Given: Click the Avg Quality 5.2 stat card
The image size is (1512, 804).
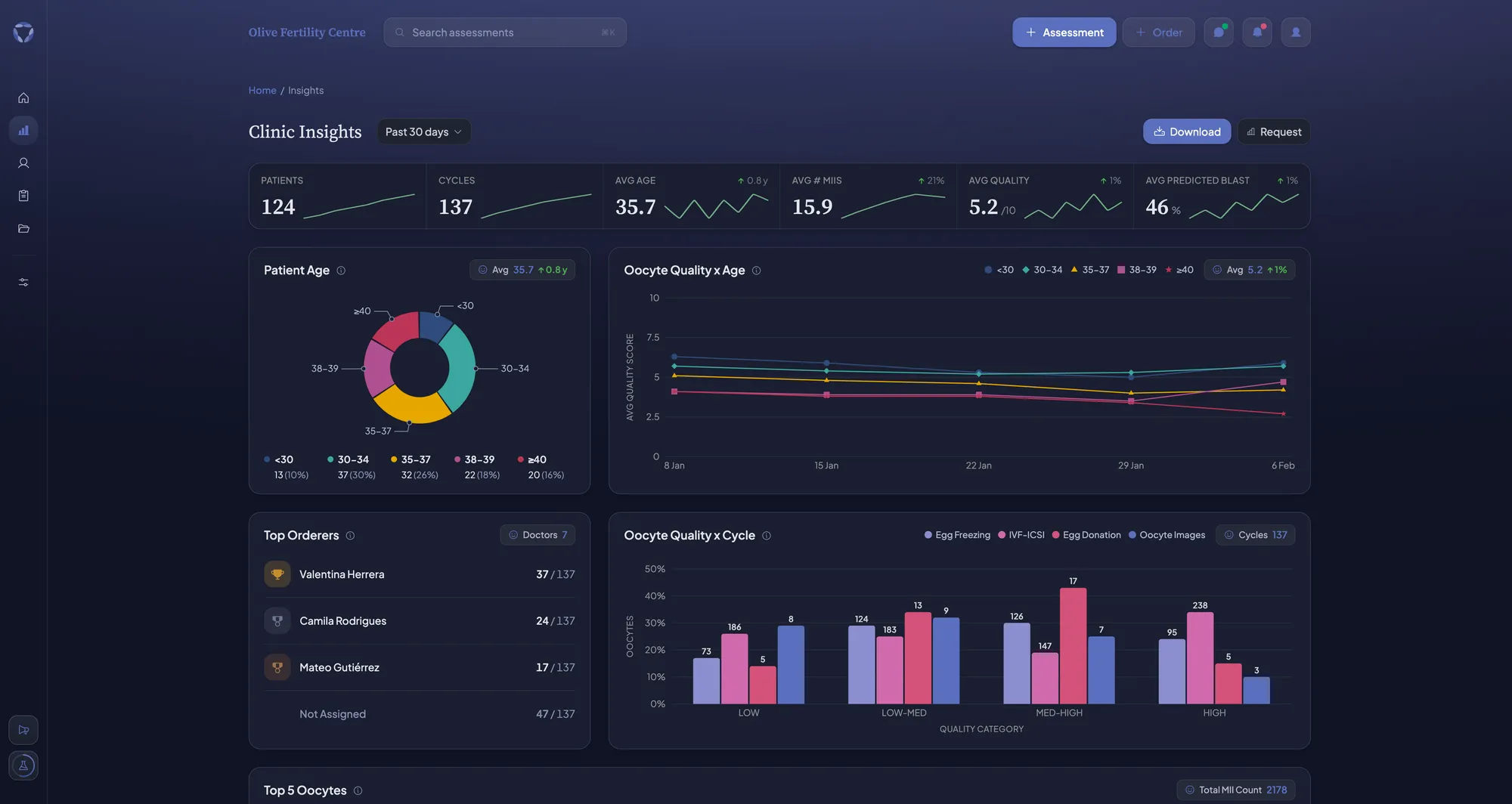Looking at the screenshot, I should point(1045,196).
